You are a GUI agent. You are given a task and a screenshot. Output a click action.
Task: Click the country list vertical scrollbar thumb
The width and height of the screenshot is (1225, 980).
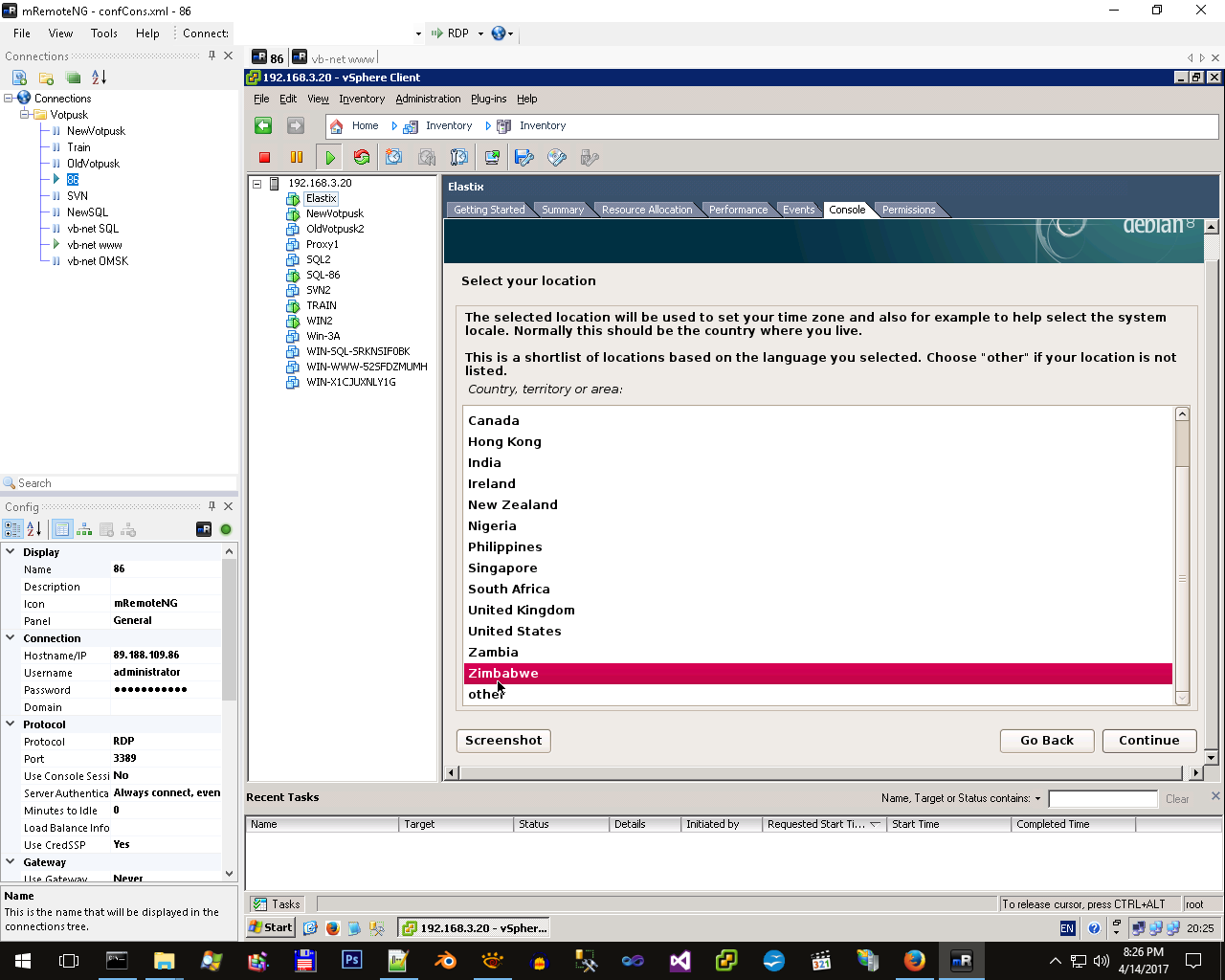pos(1182,578)
